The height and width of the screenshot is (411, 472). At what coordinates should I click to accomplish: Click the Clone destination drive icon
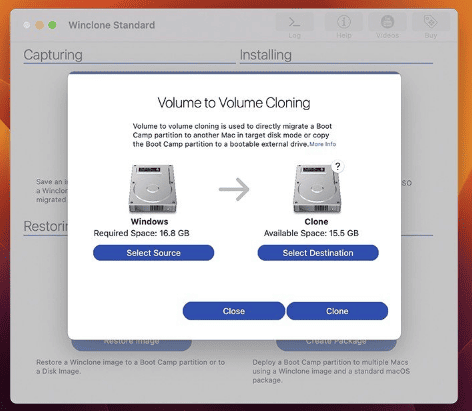[x=317, y=189]
